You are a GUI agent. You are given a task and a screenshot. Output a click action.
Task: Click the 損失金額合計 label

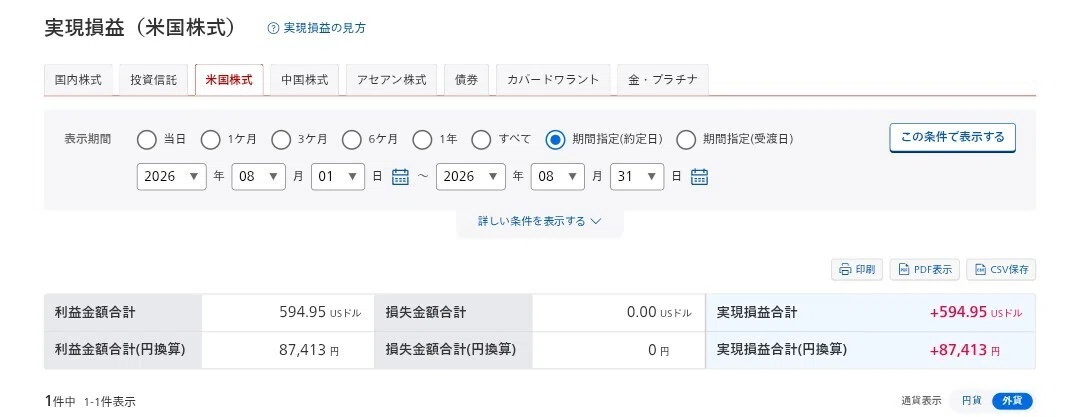click(x=426, y=312)
